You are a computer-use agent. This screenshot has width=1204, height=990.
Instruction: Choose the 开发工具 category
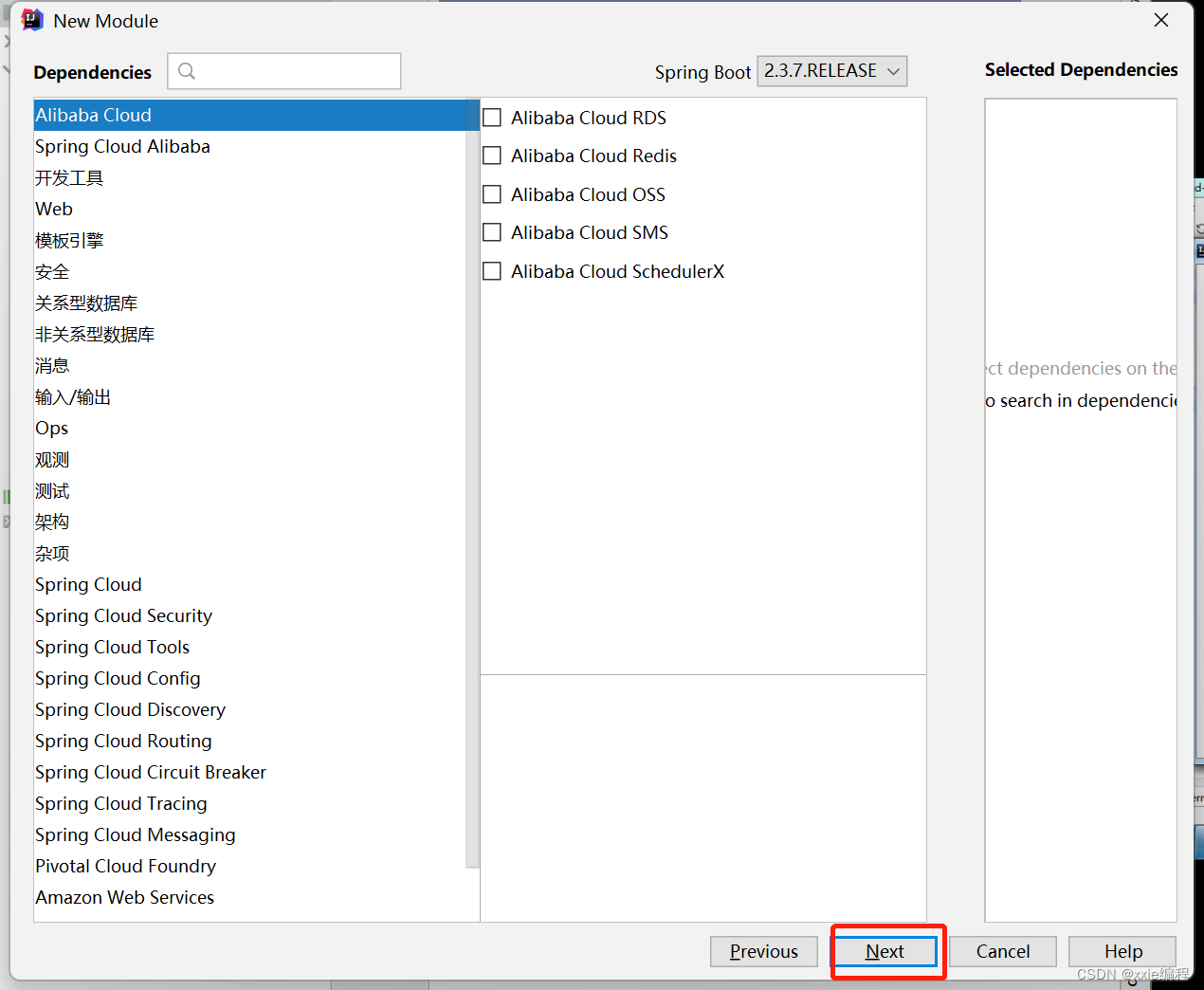click(x=250, y=177)
